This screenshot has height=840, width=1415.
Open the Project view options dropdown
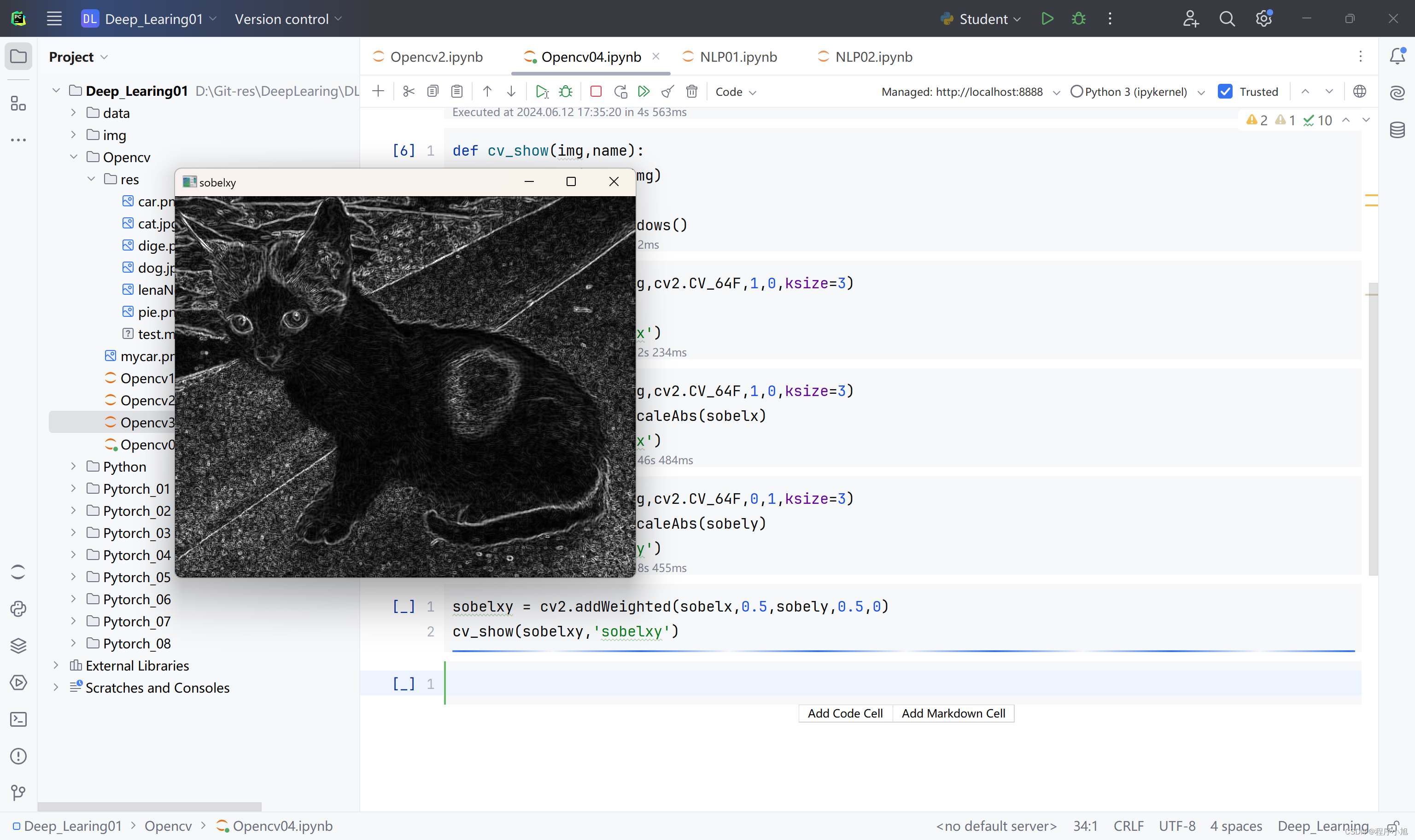click(104, 57)
